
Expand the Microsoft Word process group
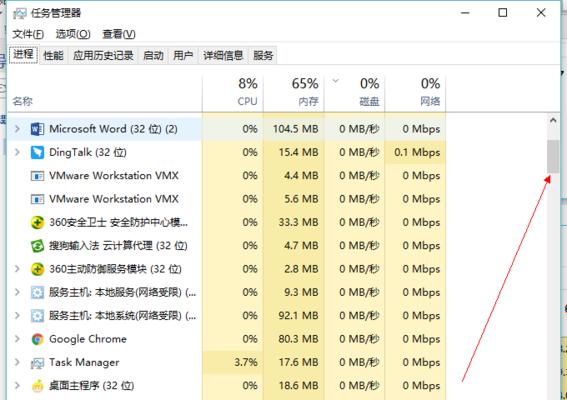(17, 129)
